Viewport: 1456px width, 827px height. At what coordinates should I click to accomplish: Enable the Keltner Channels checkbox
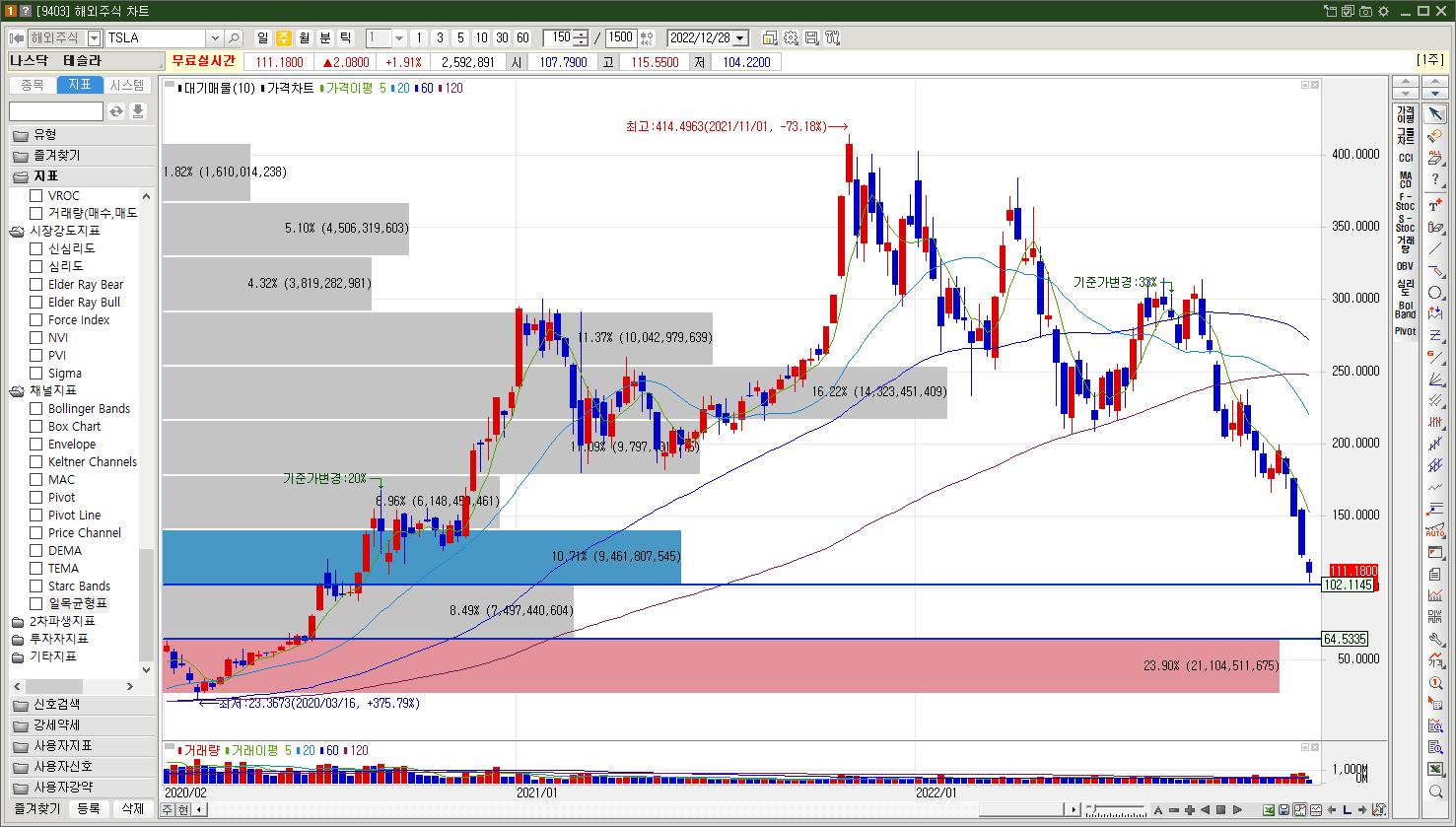pyautogui.click(x=35, y=462)
